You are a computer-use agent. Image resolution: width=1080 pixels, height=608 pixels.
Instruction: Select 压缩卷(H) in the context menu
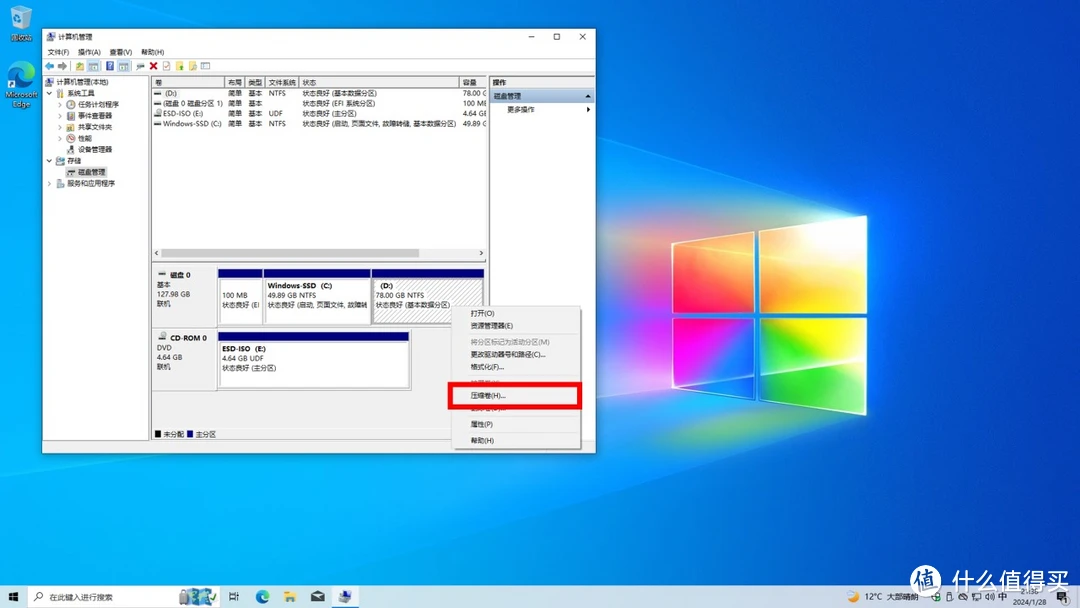click(490, 395)
